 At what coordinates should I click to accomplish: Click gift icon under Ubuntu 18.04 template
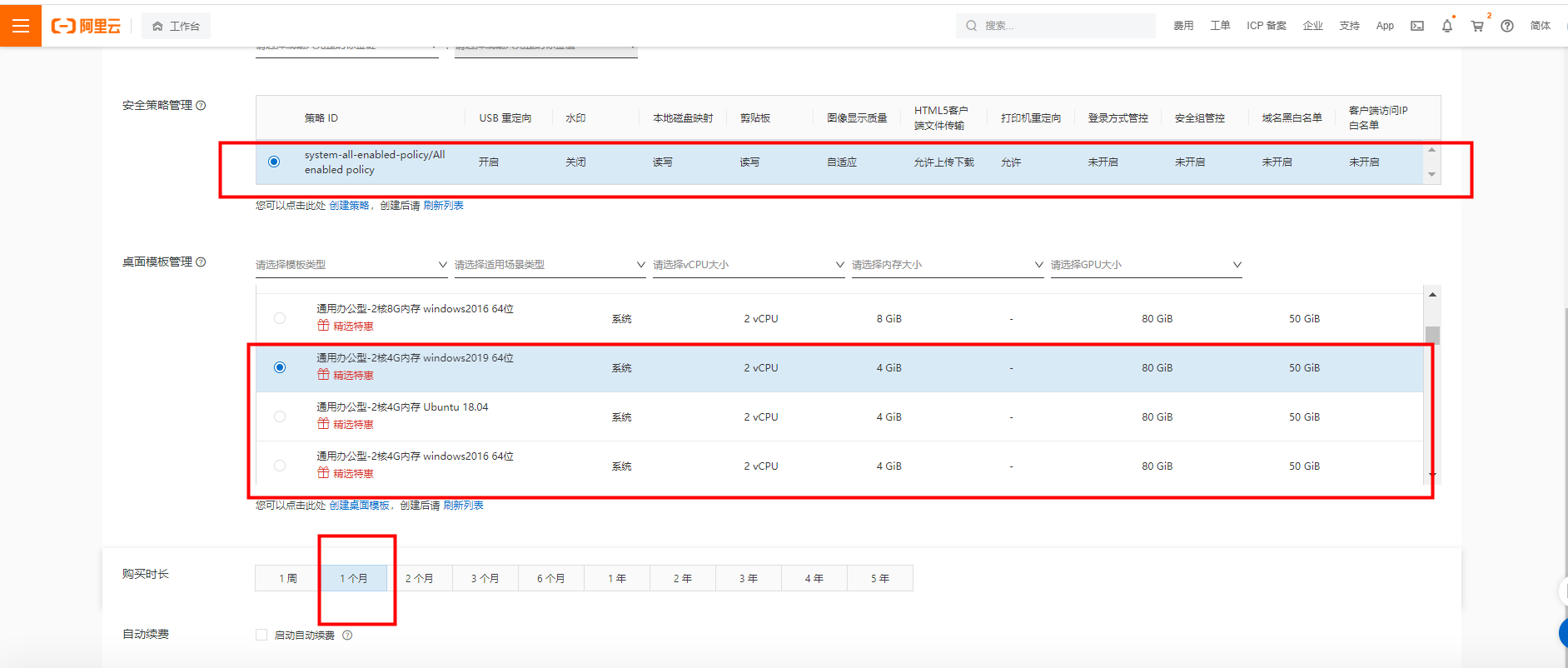click(x=323, y=424)
